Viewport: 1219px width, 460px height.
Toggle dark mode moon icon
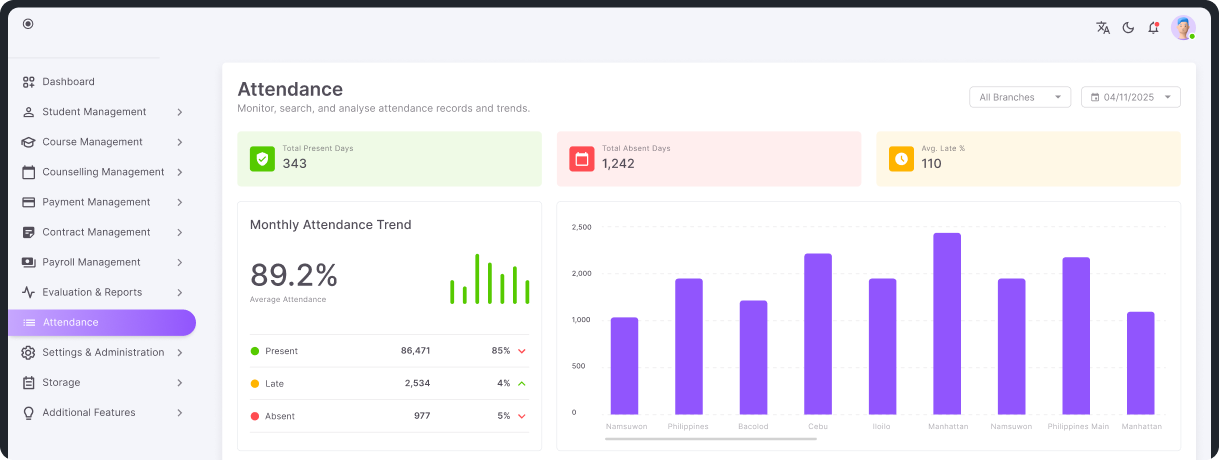pyautogui.click(x=1128, y=28)
